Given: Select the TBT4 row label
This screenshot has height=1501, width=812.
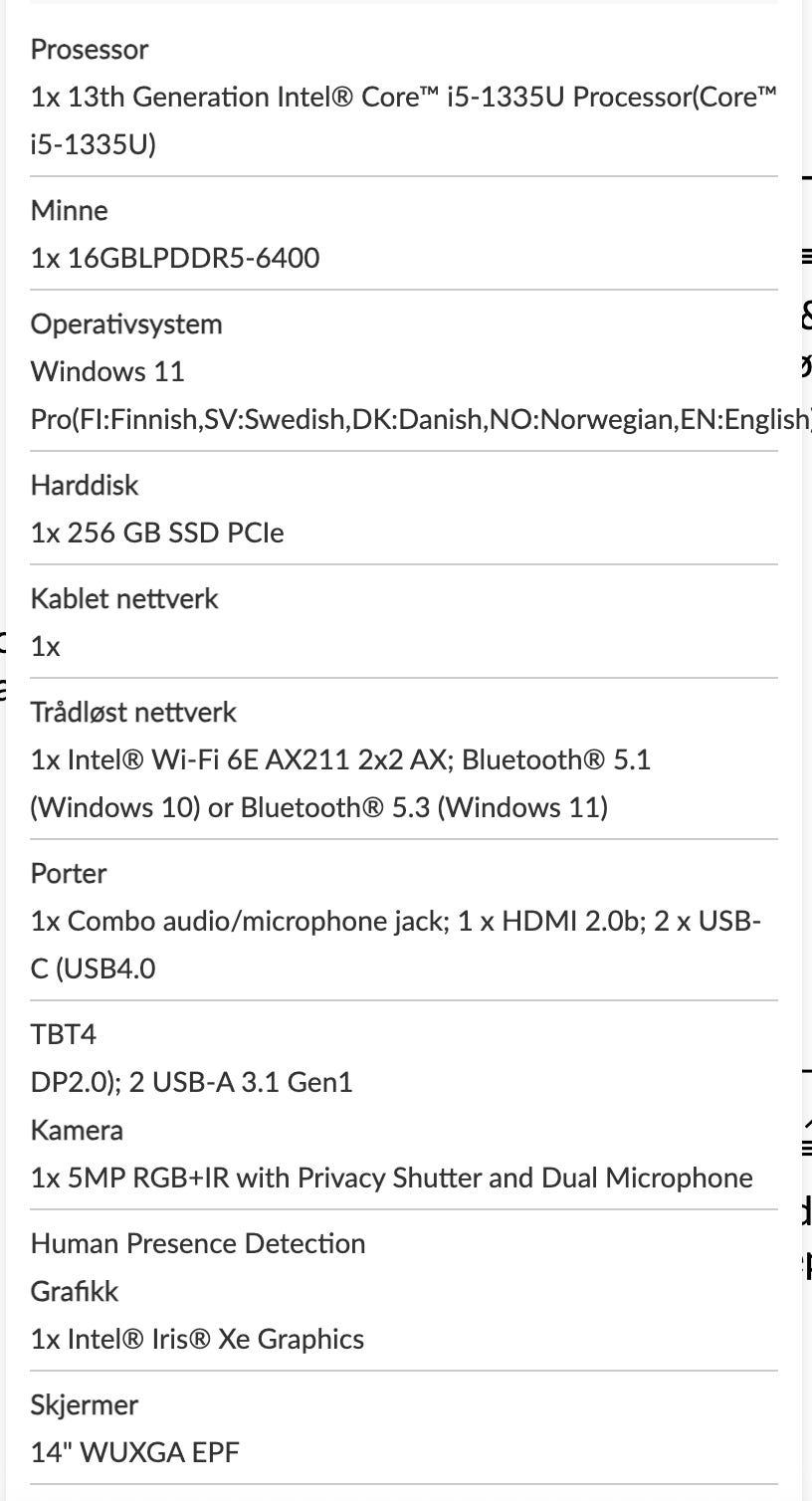Looking at the screenshot, I should tap(64, 1035).
